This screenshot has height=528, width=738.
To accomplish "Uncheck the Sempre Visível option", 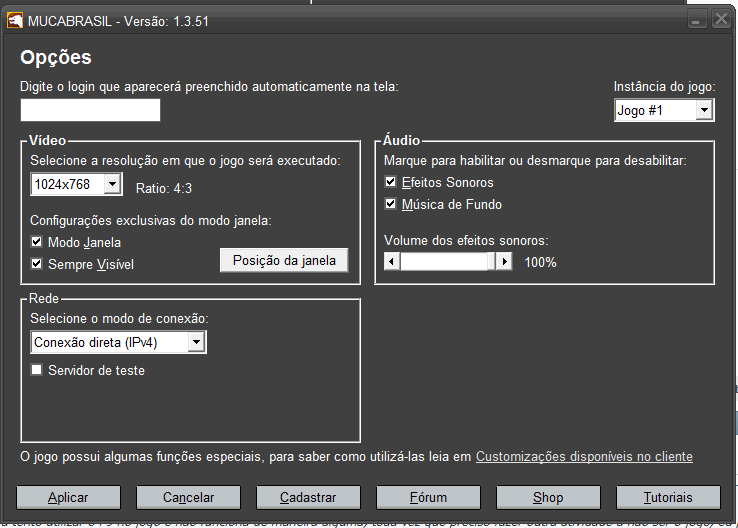I will pyautogui.click(x=38, y=264).
